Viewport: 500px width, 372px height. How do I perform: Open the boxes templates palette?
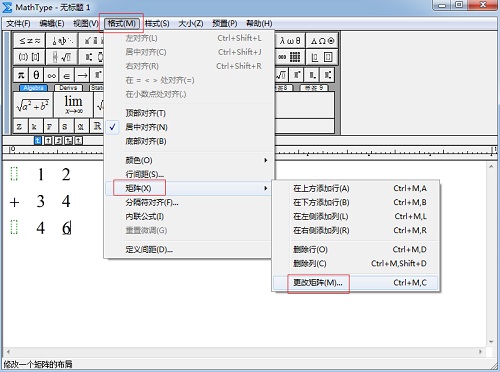(x=322, y=57)
